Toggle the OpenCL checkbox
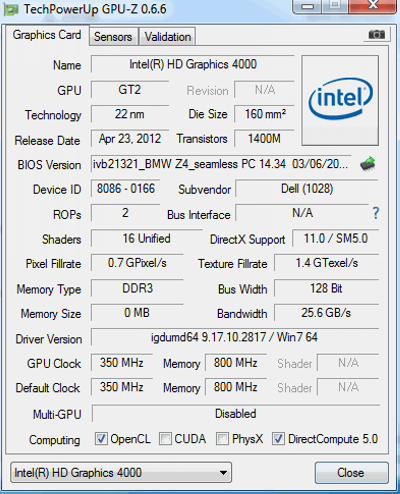 101,439
